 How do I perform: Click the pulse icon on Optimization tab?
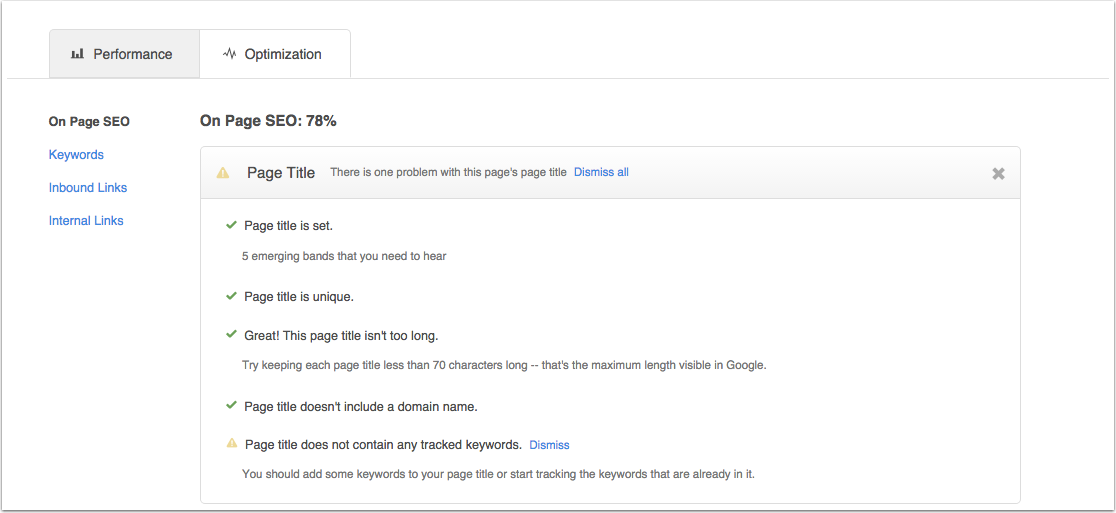229,53
